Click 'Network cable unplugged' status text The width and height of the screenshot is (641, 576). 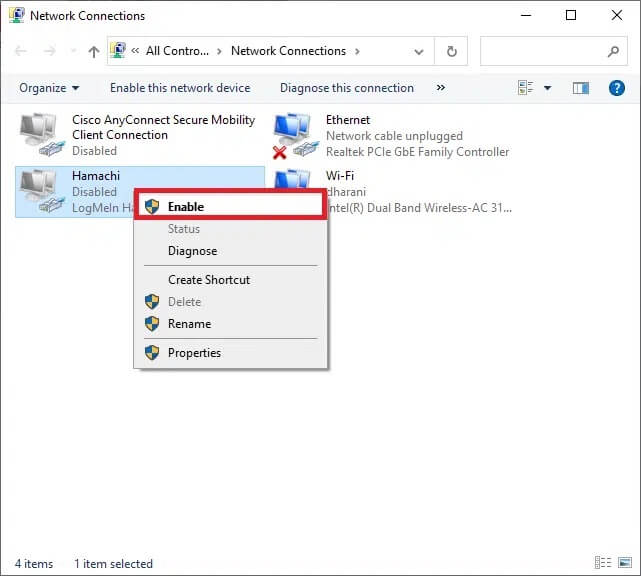tap(394, 136)
